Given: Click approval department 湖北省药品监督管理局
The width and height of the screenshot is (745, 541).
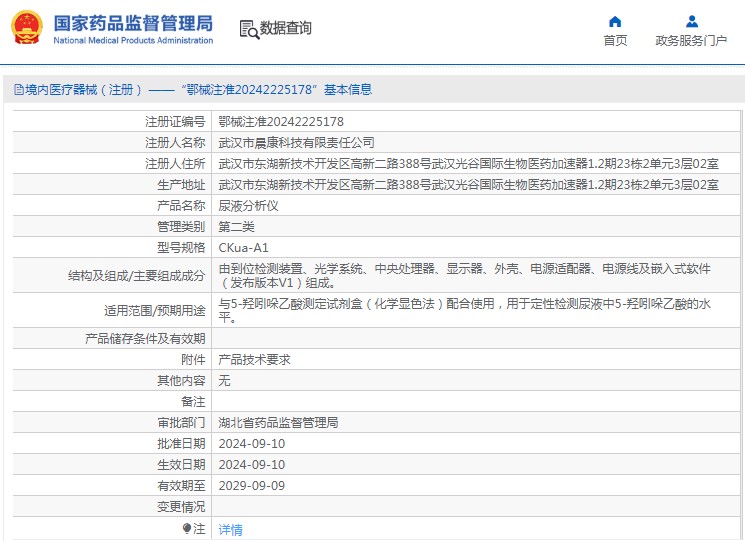Looking at the screenshot, I should (x=278, y=422).
